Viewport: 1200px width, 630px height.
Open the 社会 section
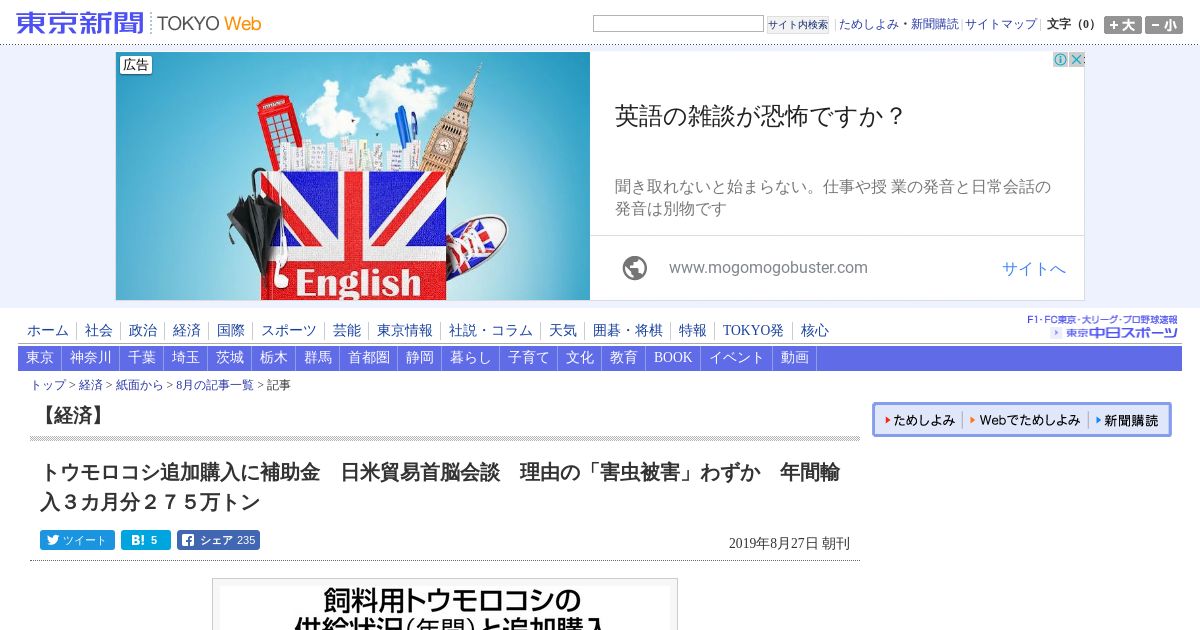click(99, 331)
